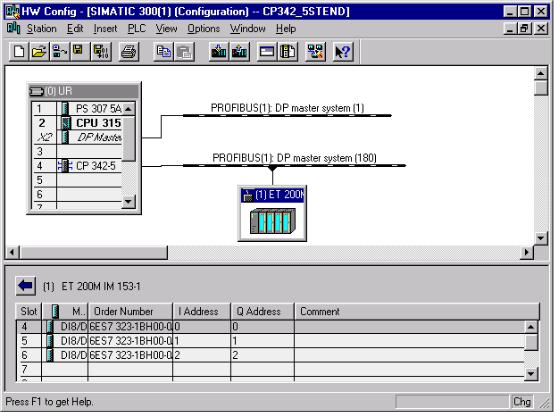Click the Print toolbar icon

tap(128, 52)
